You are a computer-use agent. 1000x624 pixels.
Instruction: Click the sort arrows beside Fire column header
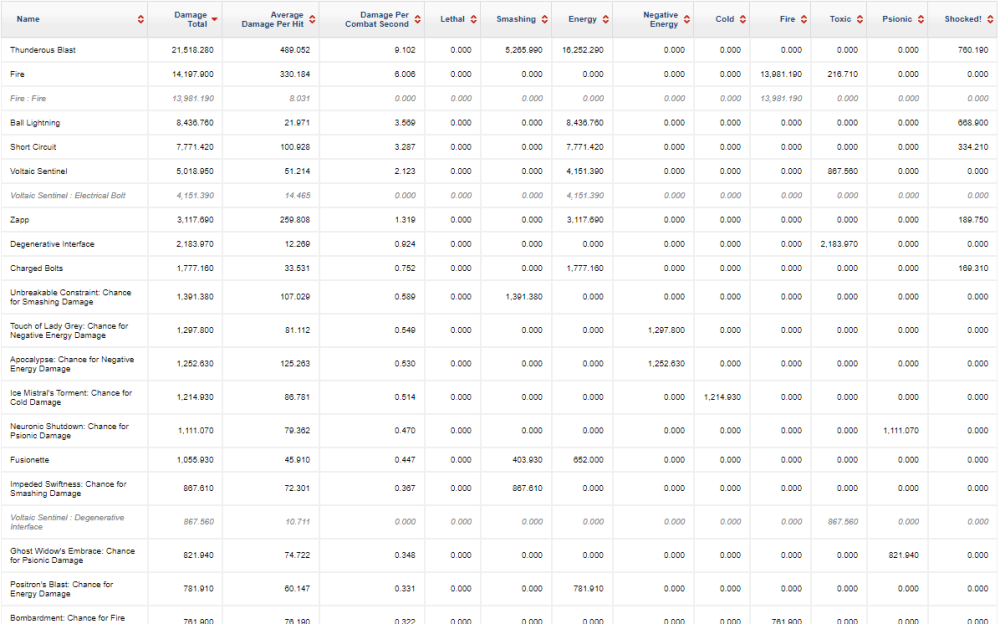coord(805,19)
